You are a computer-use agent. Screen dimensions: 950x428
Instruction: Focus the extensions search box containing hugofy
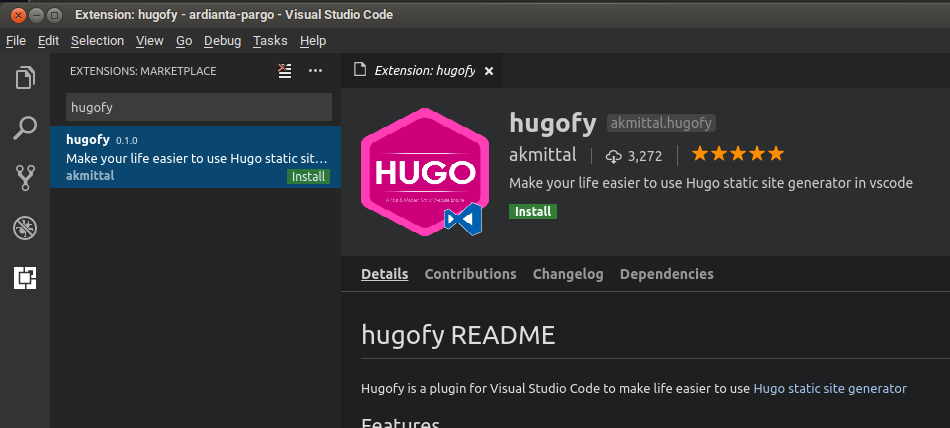pyautogui.click(x=199, y=107)
